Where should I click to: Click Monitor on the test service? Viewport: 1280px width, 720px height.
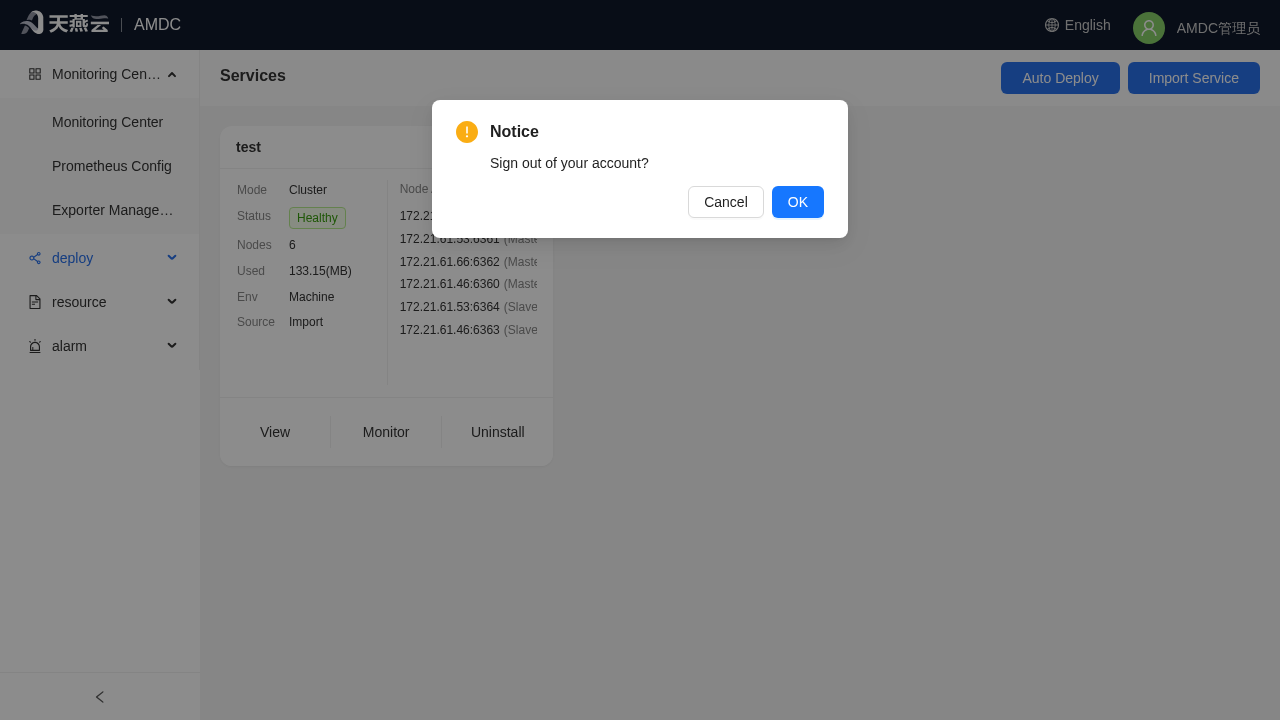386,432
